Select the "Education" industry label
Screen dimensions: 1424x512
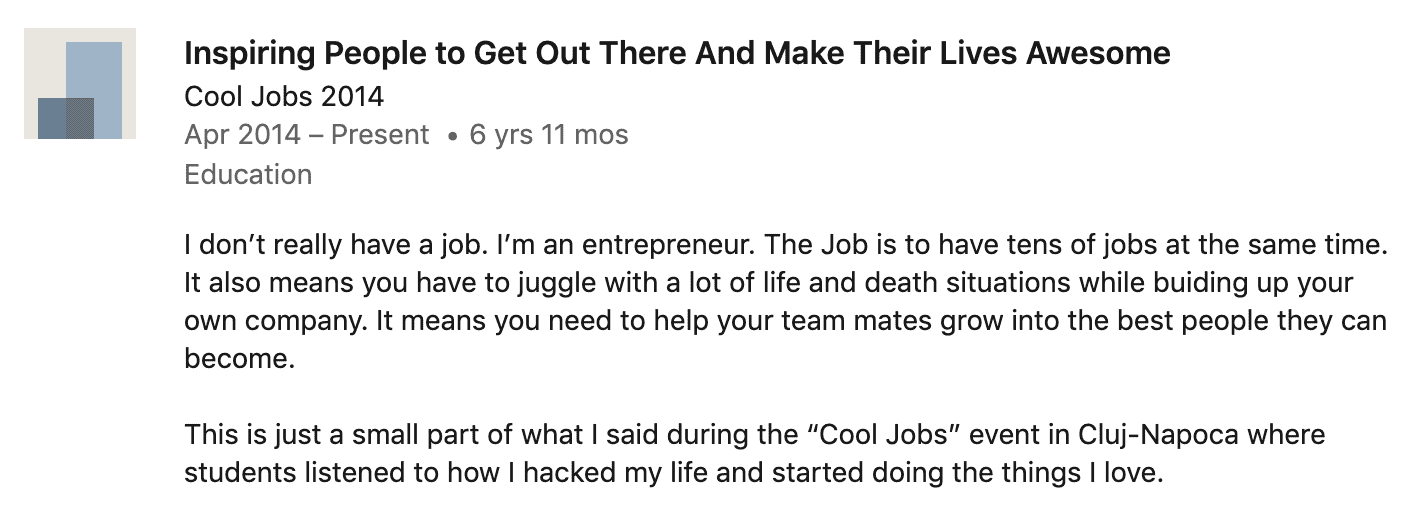click(248, 174)
